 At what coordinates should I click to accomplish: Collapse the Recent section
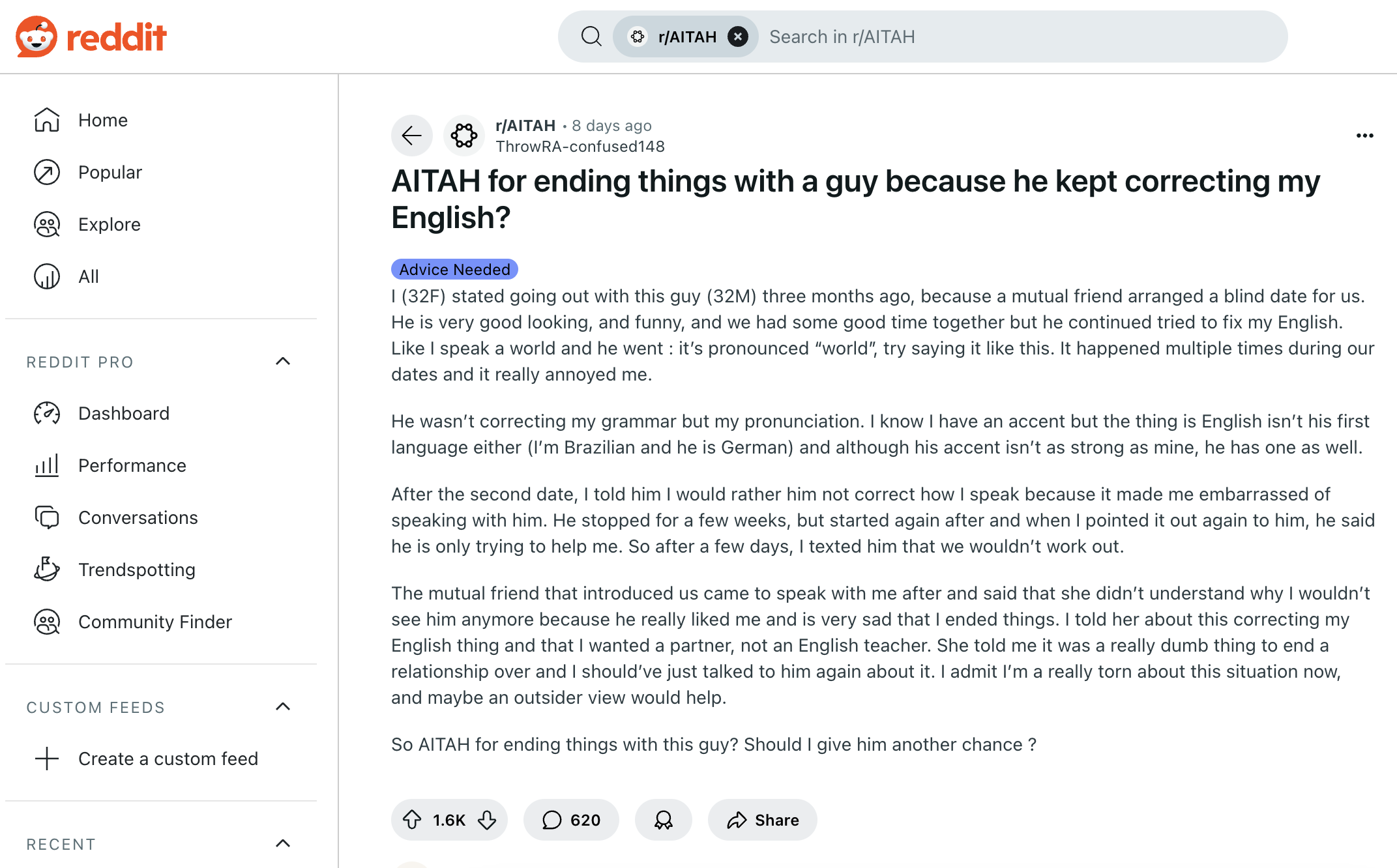pos(283,843)
